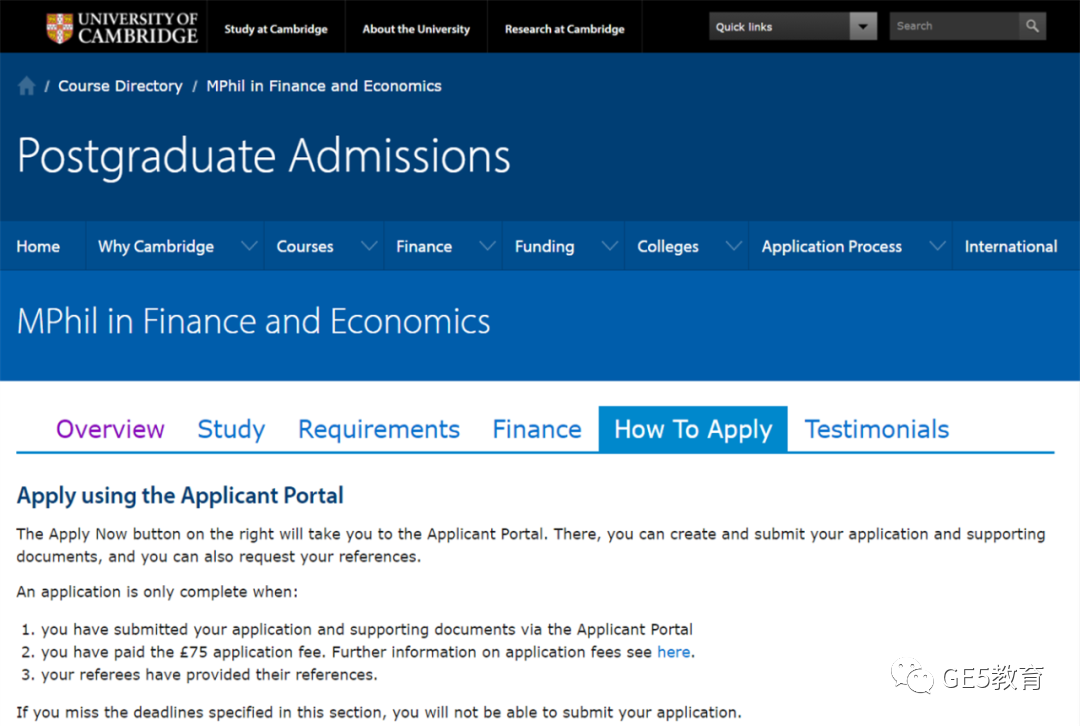Screen dimensions: 1080x726
Task: Open About the University menu
Action: (416, 29)
